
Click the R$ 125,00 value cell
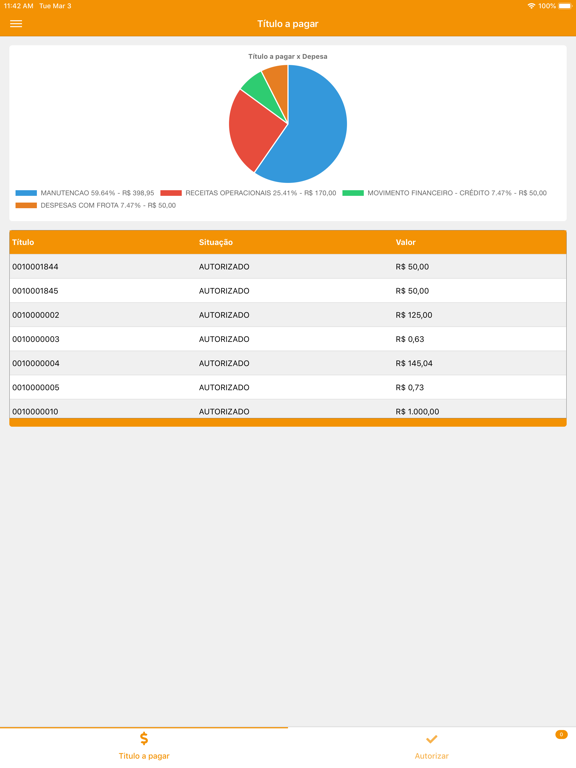point(414,315)
